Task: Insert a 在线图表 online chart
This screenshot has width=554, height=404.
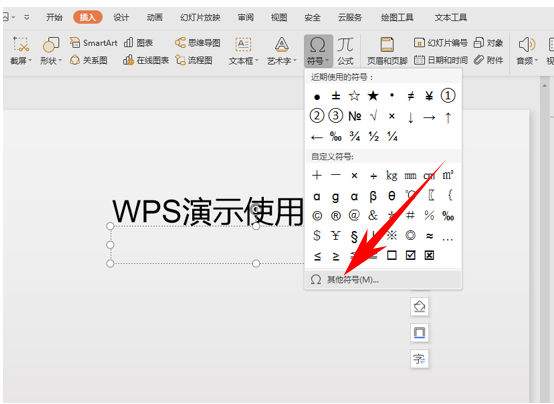Action: click(146, 60)
